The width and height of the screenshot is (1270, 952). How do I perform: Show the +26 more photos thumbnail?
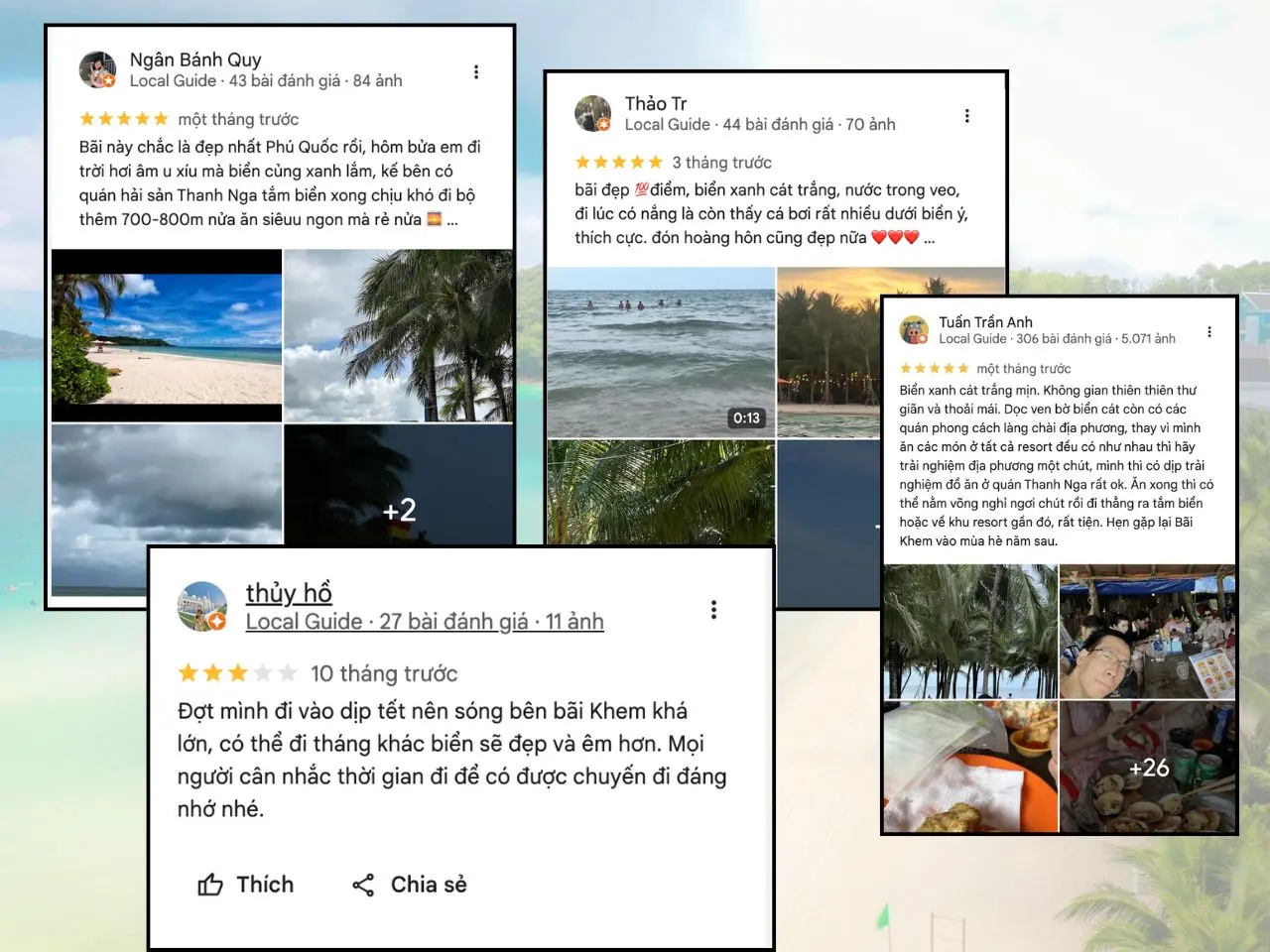pyautogui.click(x=1148, y=766)
